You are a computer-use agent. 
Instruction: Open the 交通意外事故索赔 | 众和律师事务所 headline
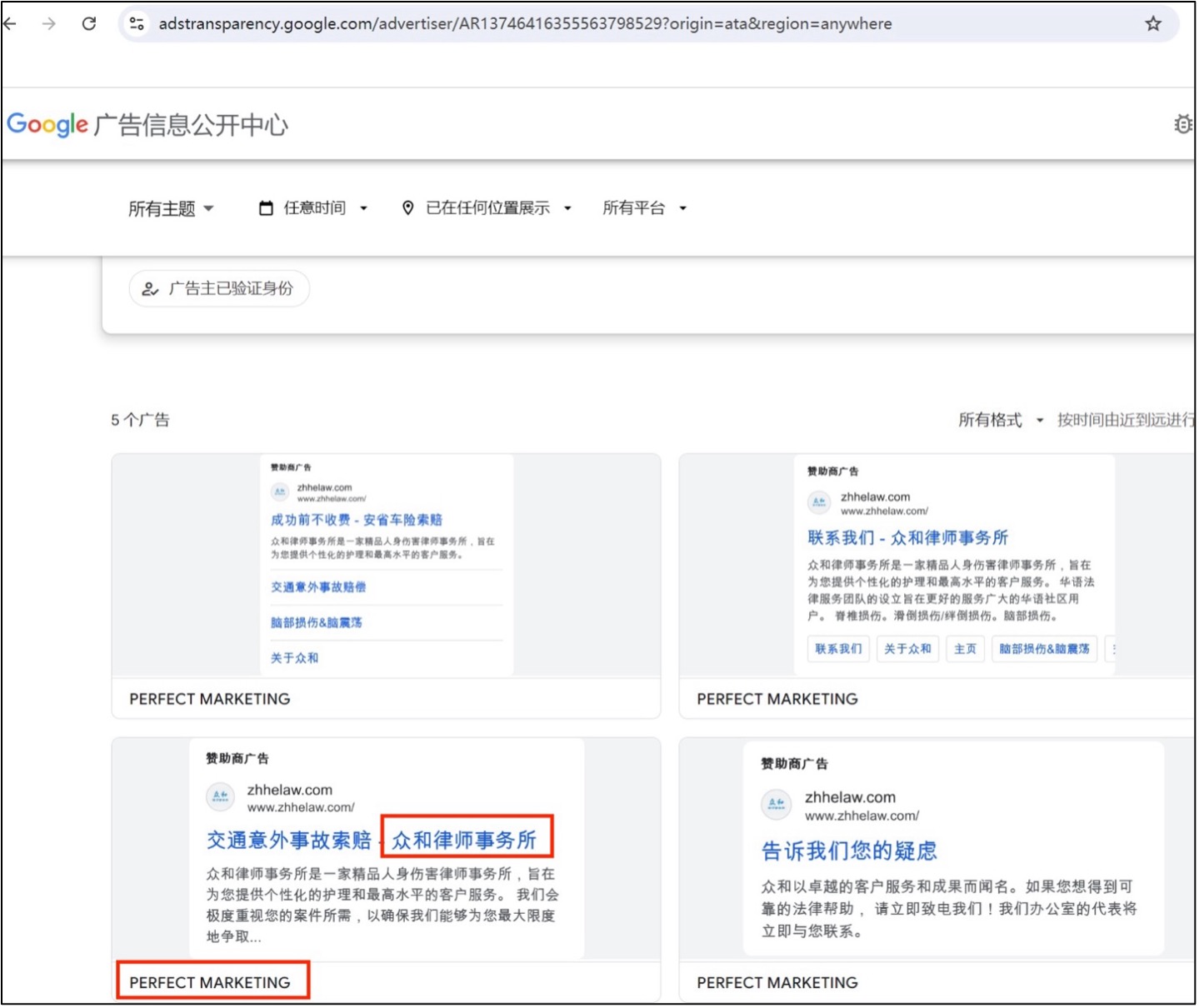point(372,840)
